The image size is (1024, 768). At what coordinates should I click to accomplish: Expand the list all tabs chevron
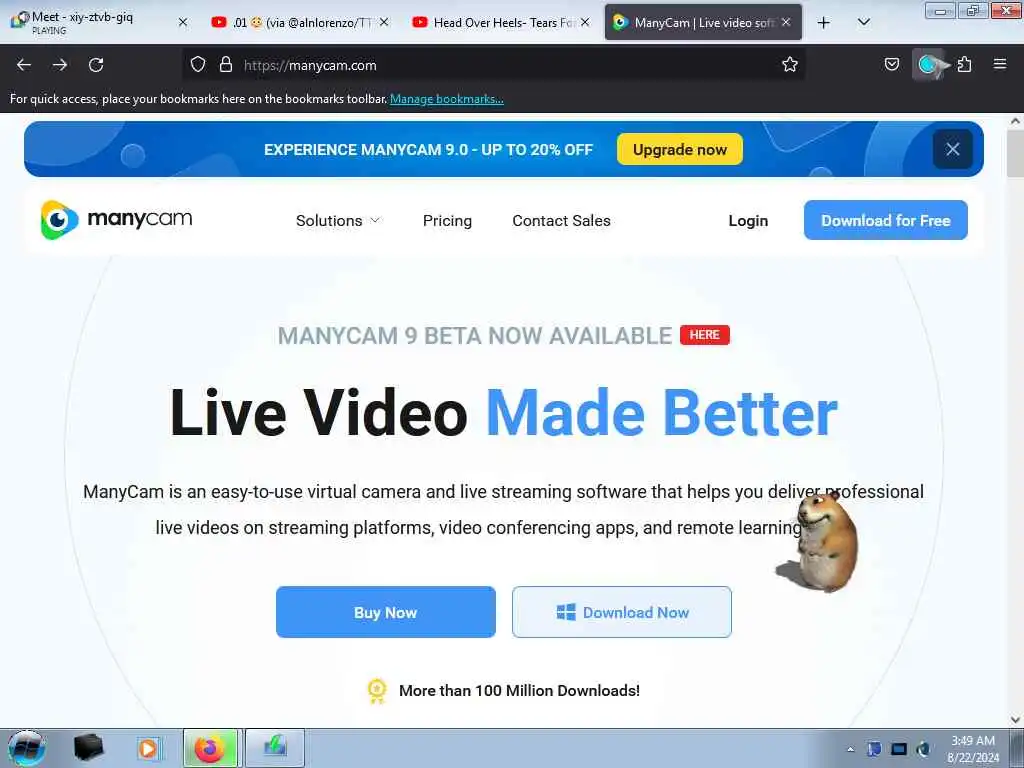tap(863, 23)
